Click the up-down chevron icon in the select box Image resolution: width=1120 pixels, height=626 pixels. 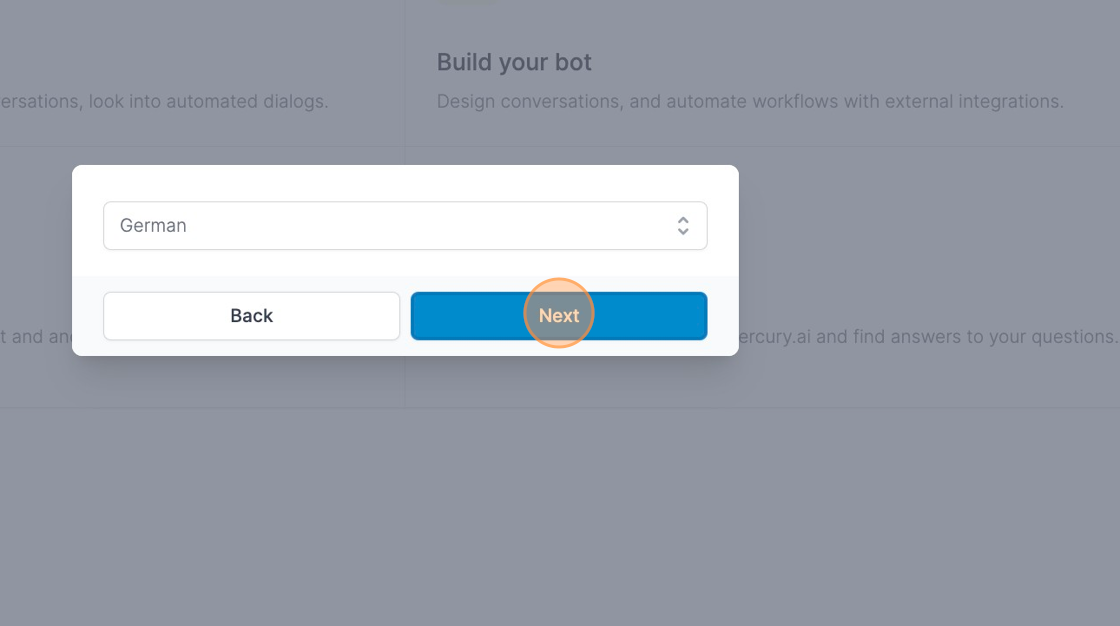683,226
